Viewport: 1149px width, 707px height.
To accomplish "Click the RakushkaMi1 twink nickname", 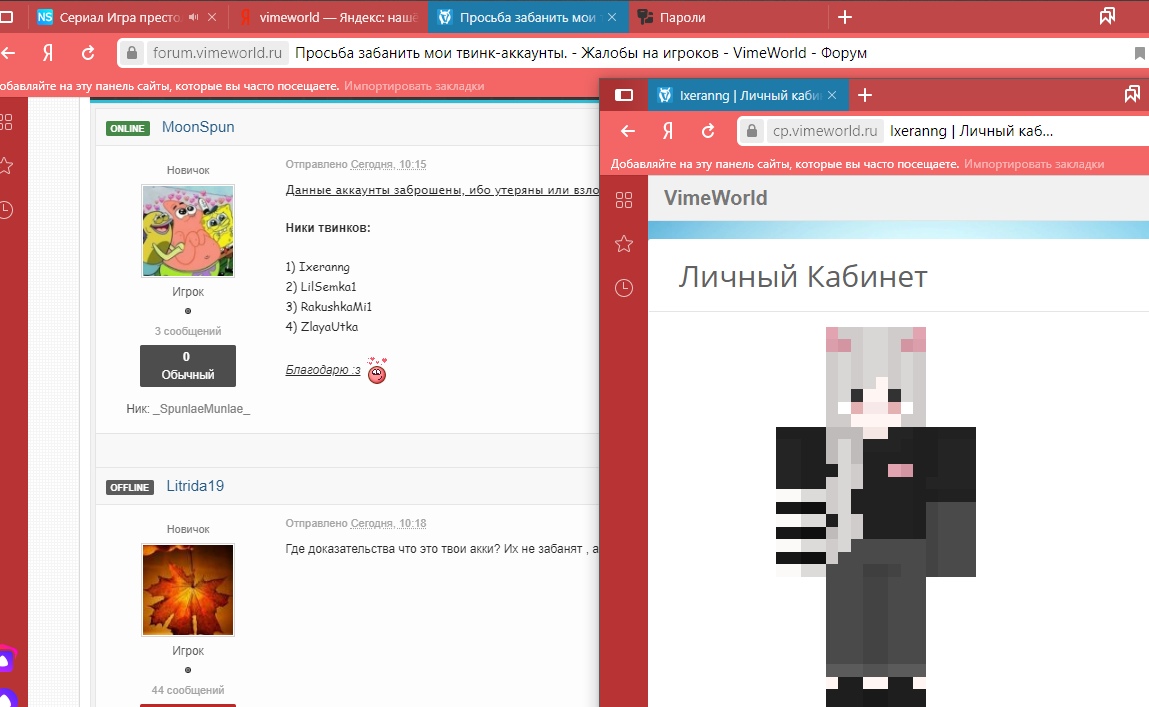I will 336,306.
